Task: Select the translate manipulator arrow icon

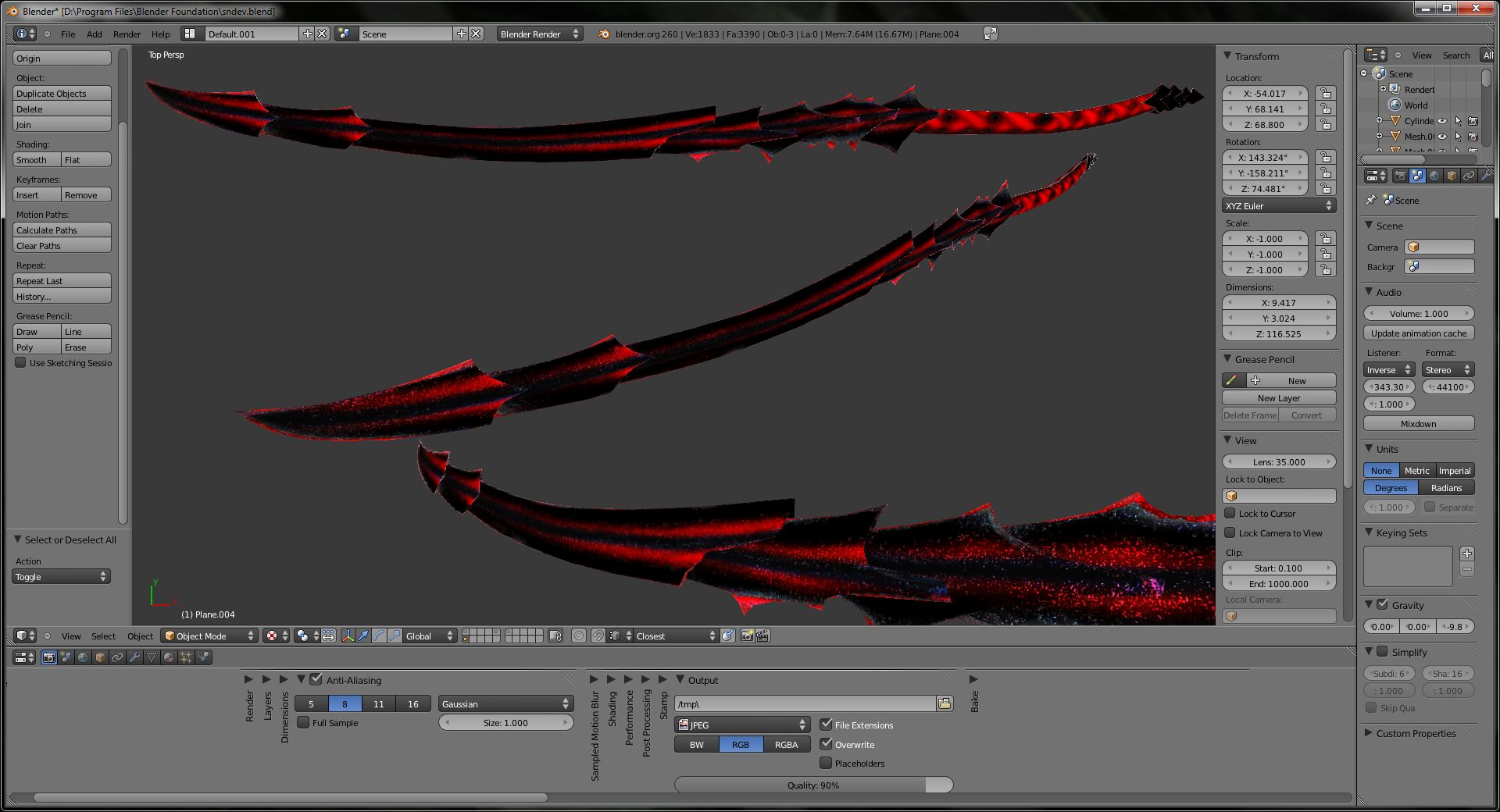Action: pos(363,636)
